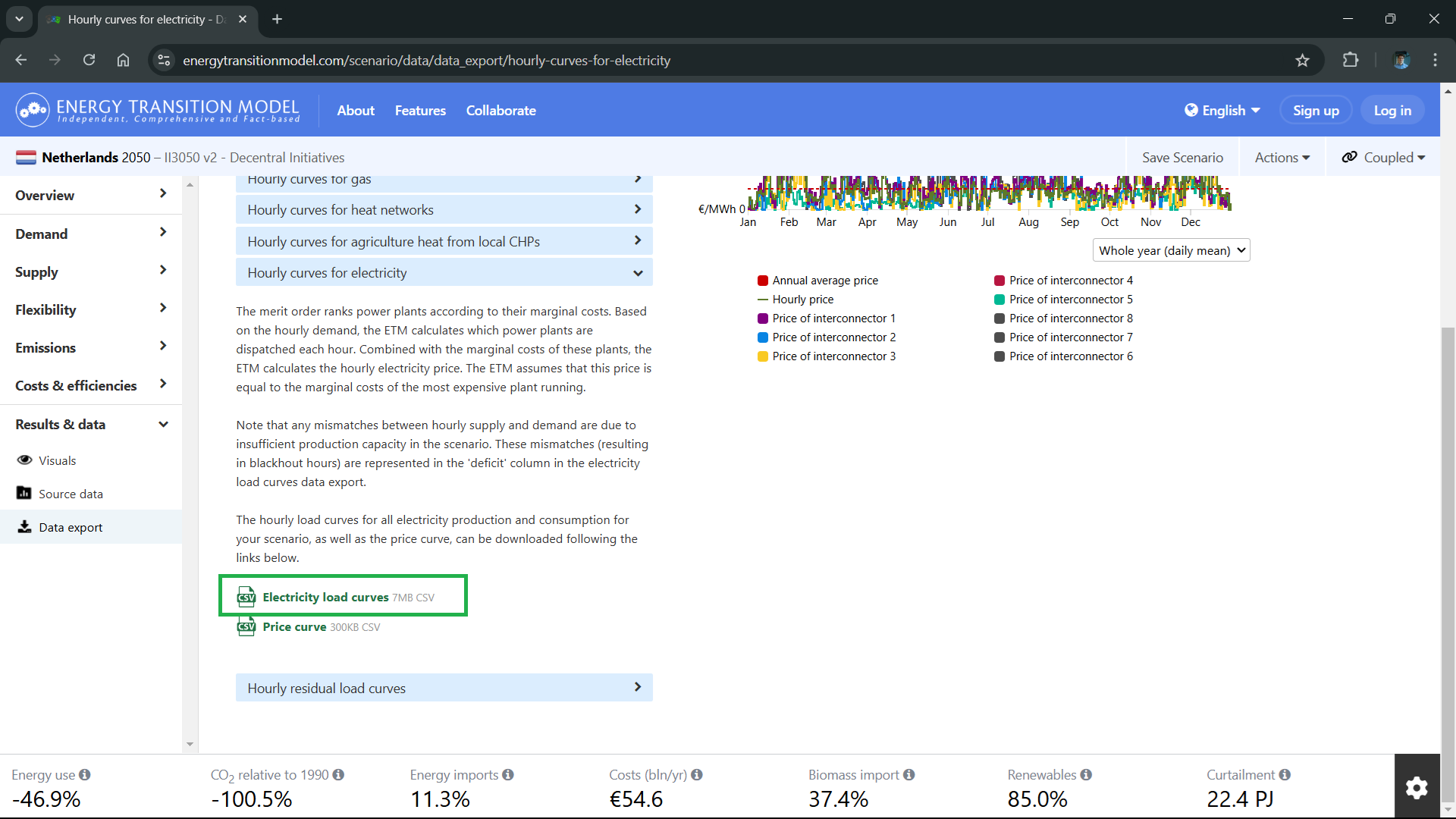
Task: Go to browser home page
Action: tap(123, 61)
